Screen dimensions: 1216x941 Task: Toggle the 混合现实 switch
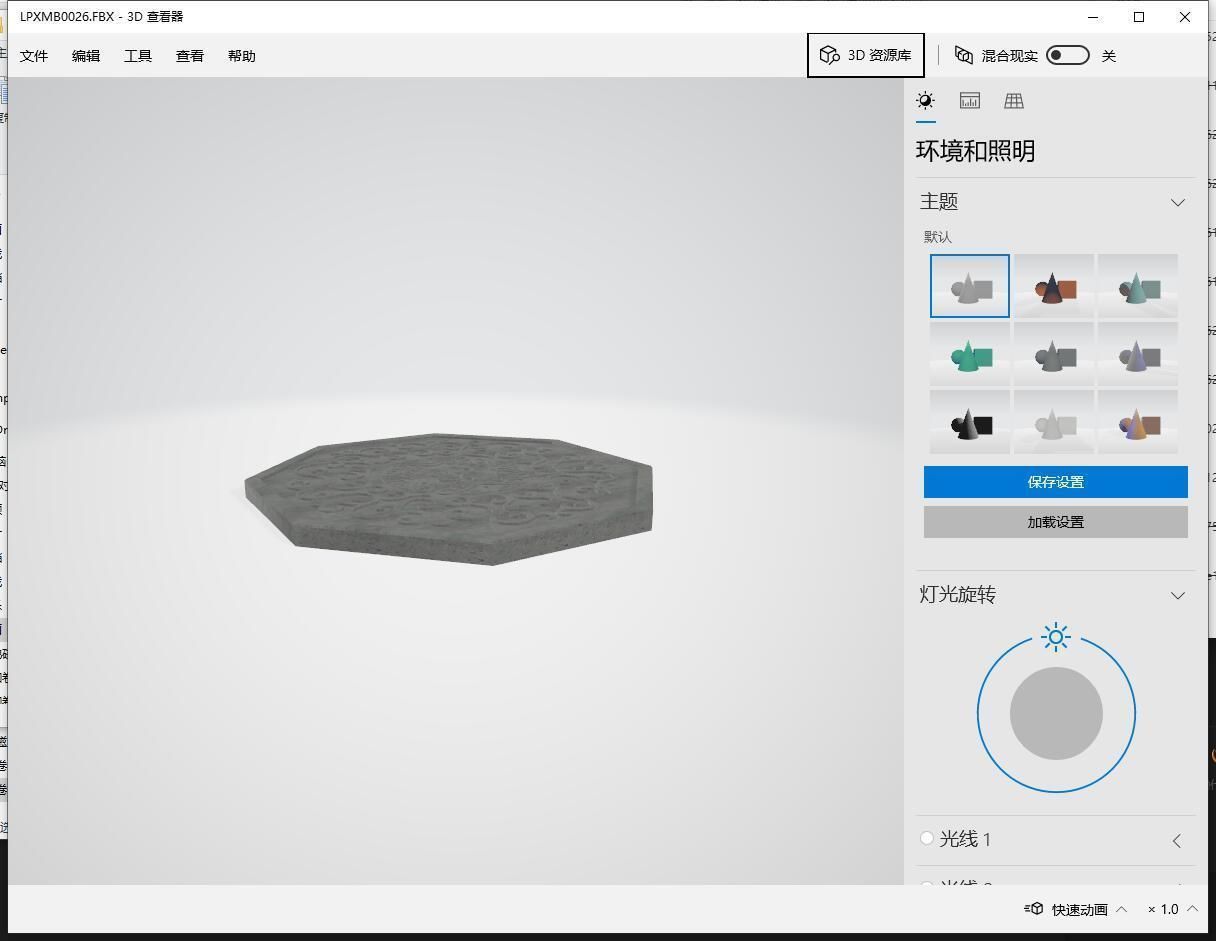click(x=1067, y=55)
